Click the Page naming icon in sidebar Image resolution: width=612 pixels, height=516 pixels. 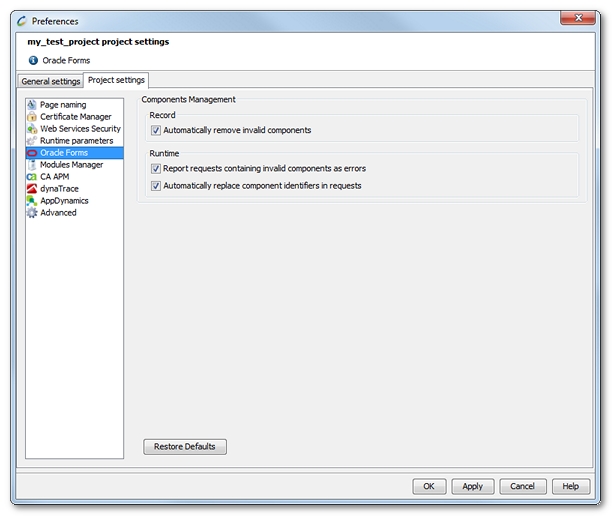click(x=32, y=105)
